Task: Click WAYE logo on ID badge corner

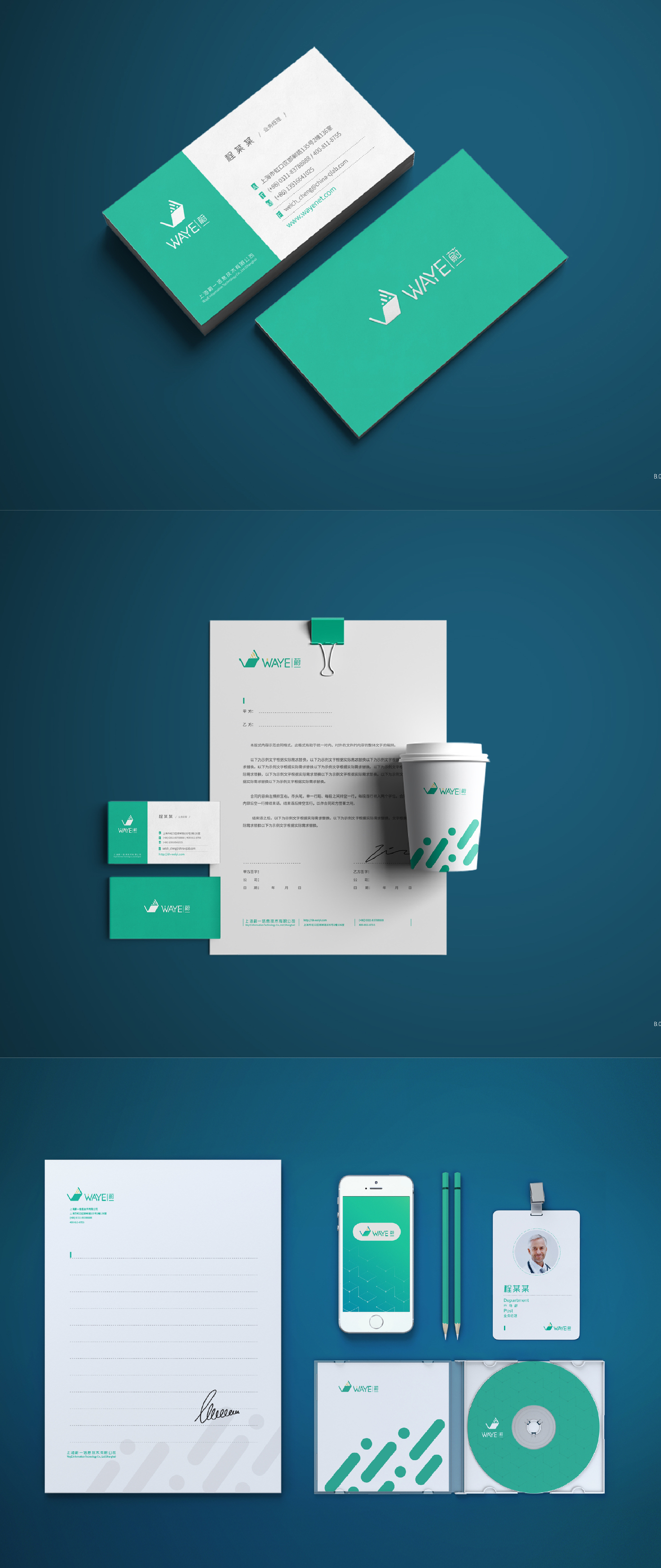Action: click(x=557, y=1328)
